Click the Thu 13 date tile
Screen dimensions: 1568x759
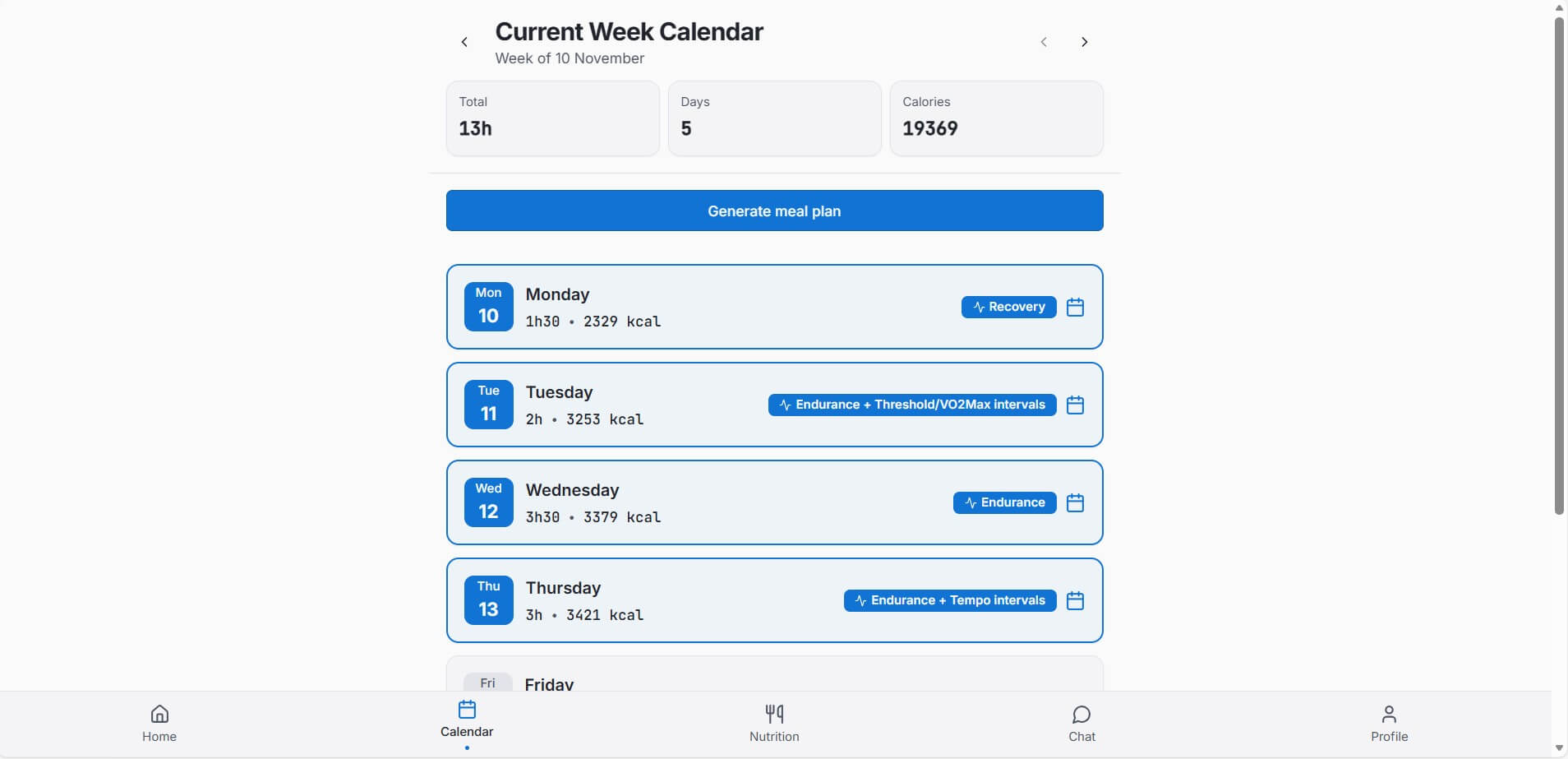pos(488,600)
